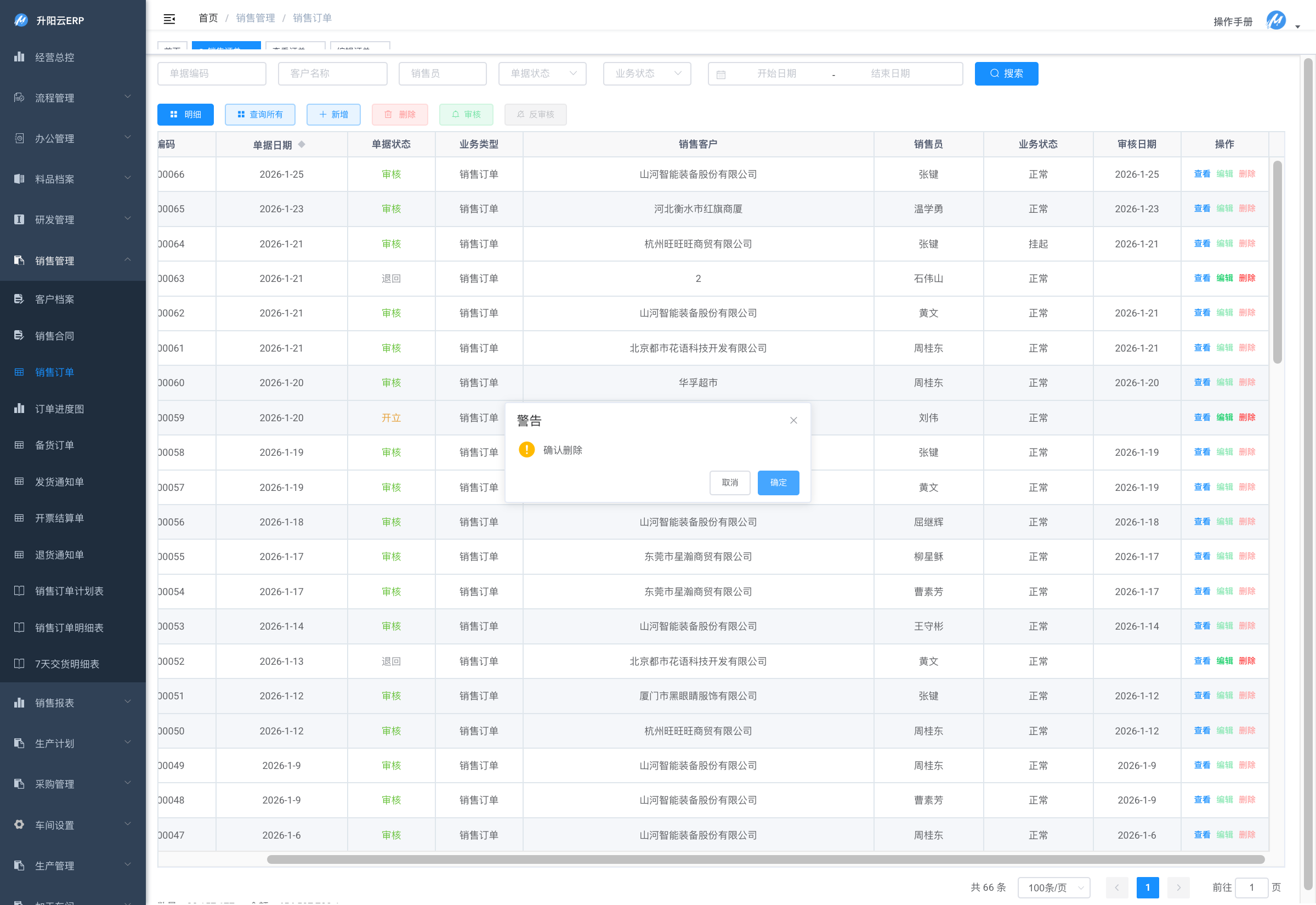Image resolution: width=1316 pixels, height=905 pixels.
Task: Open the 单据状态 dropdown filter
Action: [542, 73]
